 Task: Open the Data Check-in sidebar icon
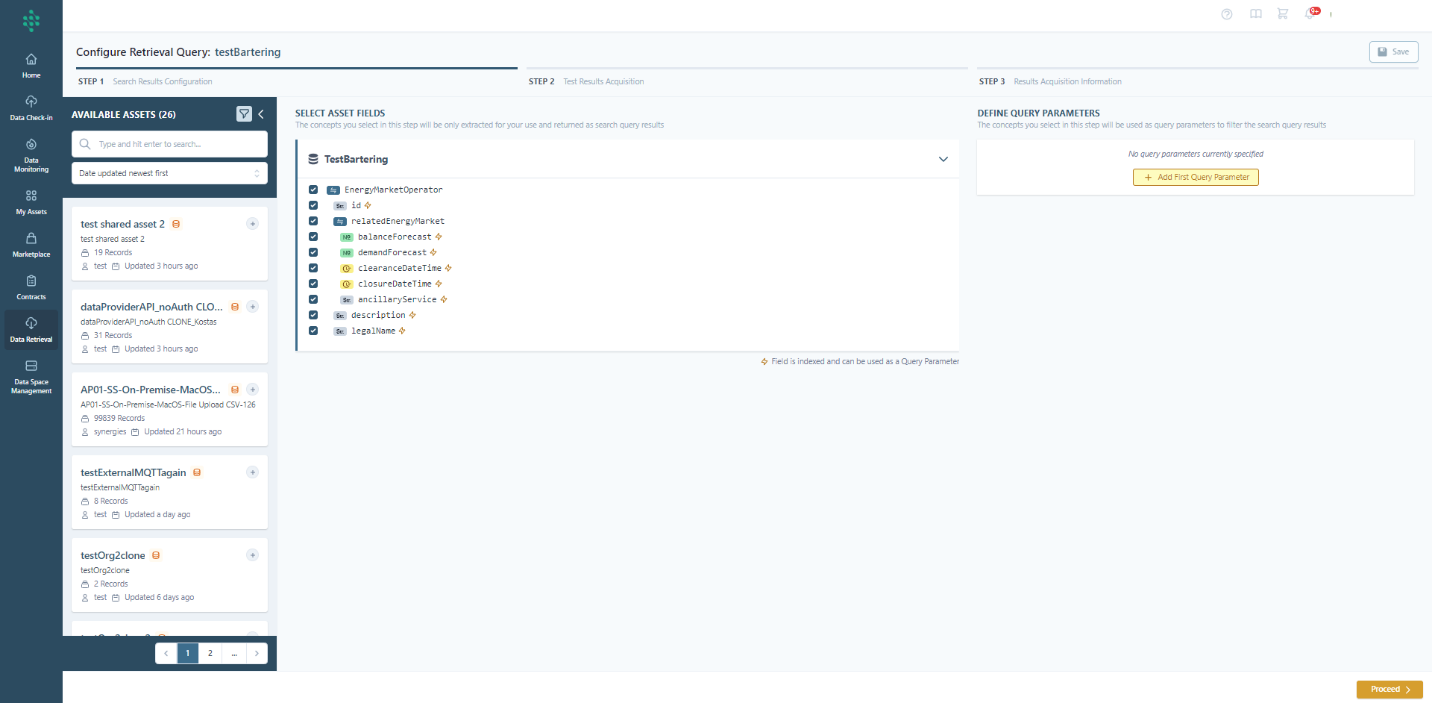[x=31, y=106]
